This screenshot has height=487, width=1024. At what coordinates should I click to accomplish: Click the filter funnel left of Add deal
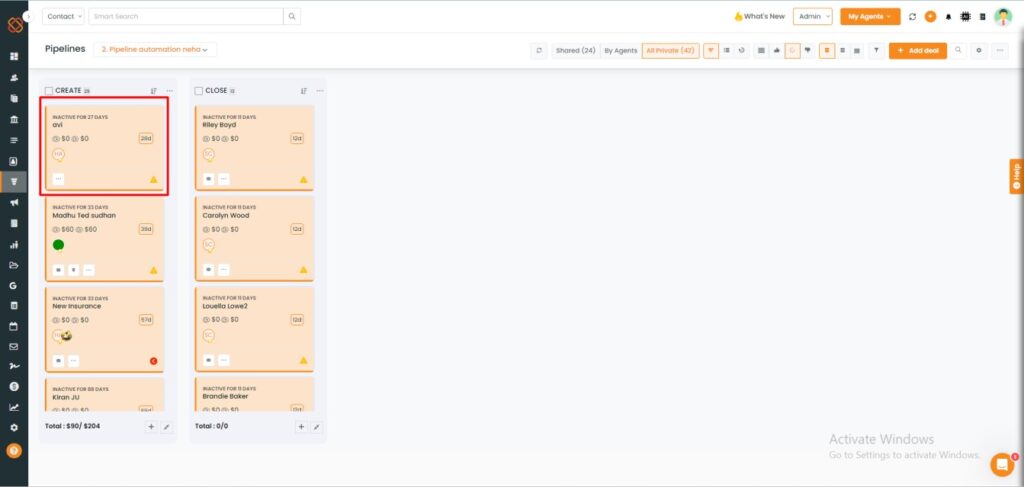876,50
